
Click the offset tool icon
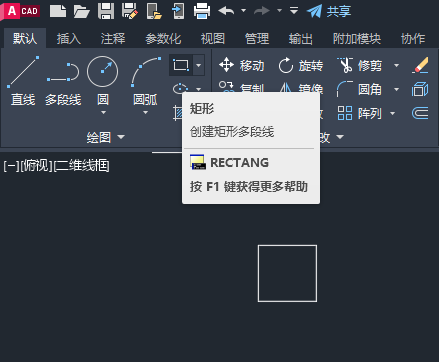(x=420, y=113)
